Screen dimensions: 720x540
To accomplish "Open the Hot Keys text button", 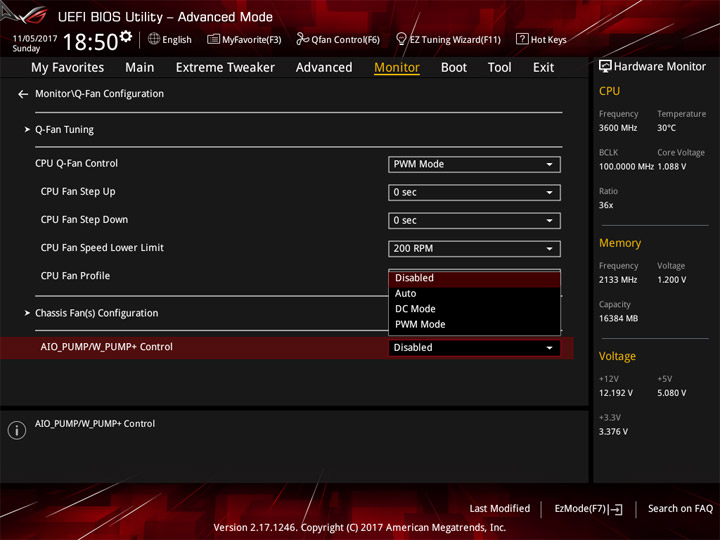I will (x=549, y=40).
